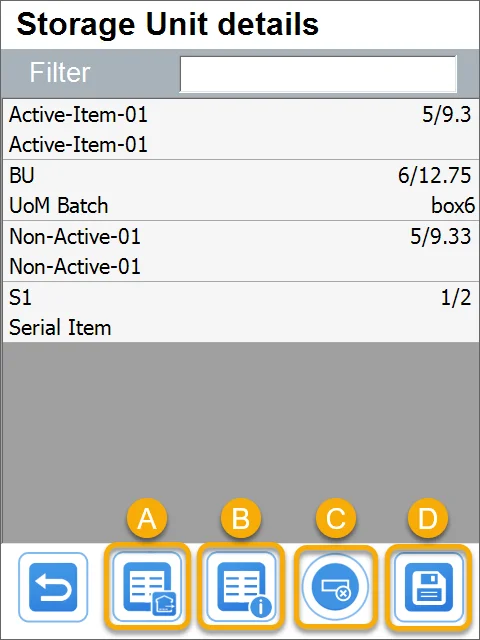The width and height of the screenshot is (480, 640).
Task: Click the orange C callout badge
Action: (x=336, y=519)
